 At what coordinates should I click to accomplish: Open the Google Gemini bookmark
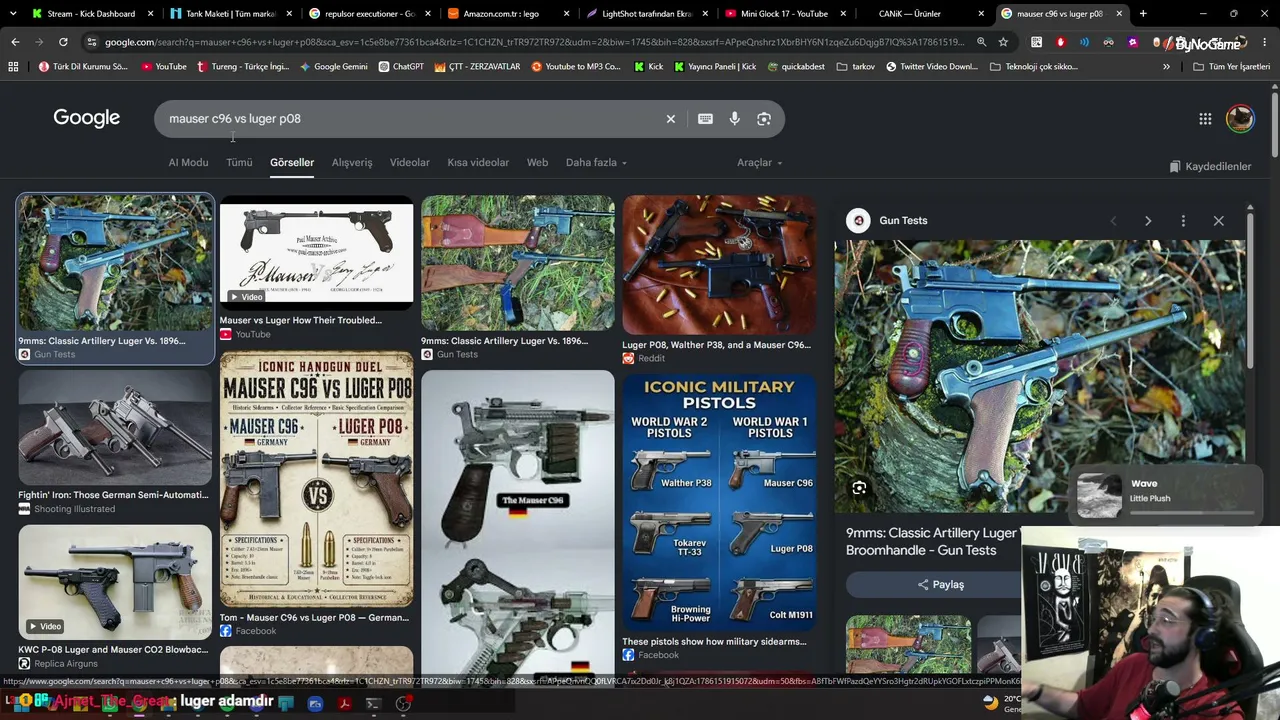pyautogui.click(x=333, y=66)
